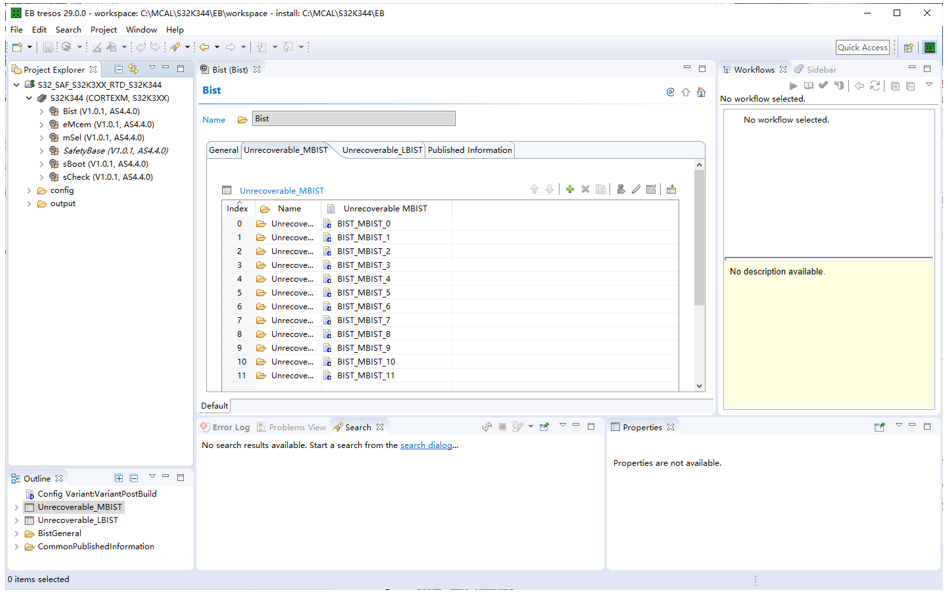Open the Project Explorer view menu triangle
948x597 pixels.
pos(152,68)
